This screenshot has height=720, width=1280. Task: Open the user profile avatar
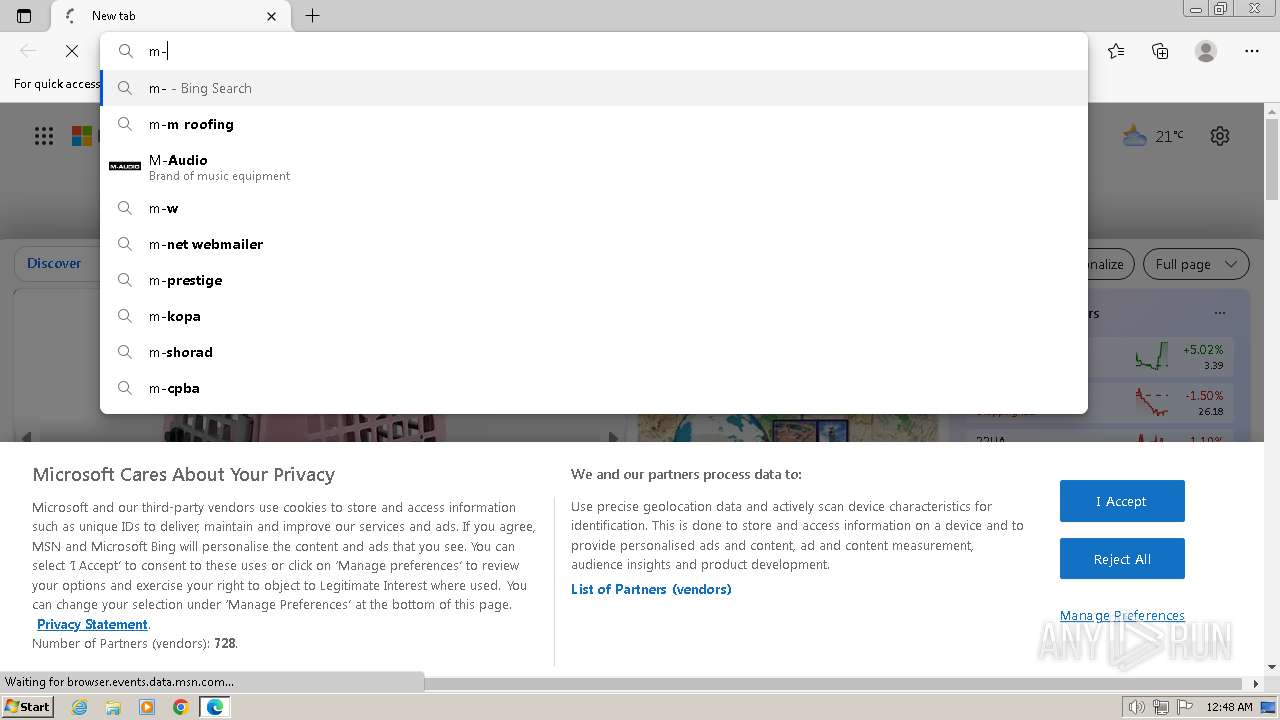click(1206, 51)
